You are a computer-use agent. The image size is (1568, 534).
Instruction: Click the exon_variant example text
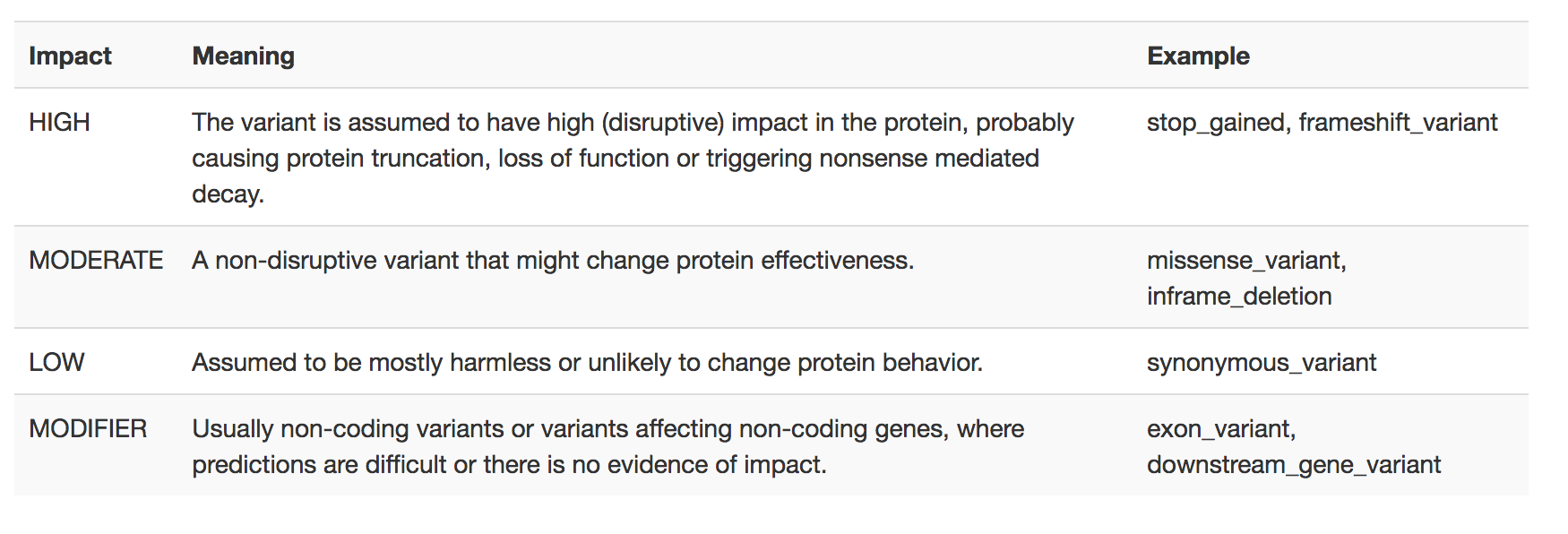pos(1221,429)
